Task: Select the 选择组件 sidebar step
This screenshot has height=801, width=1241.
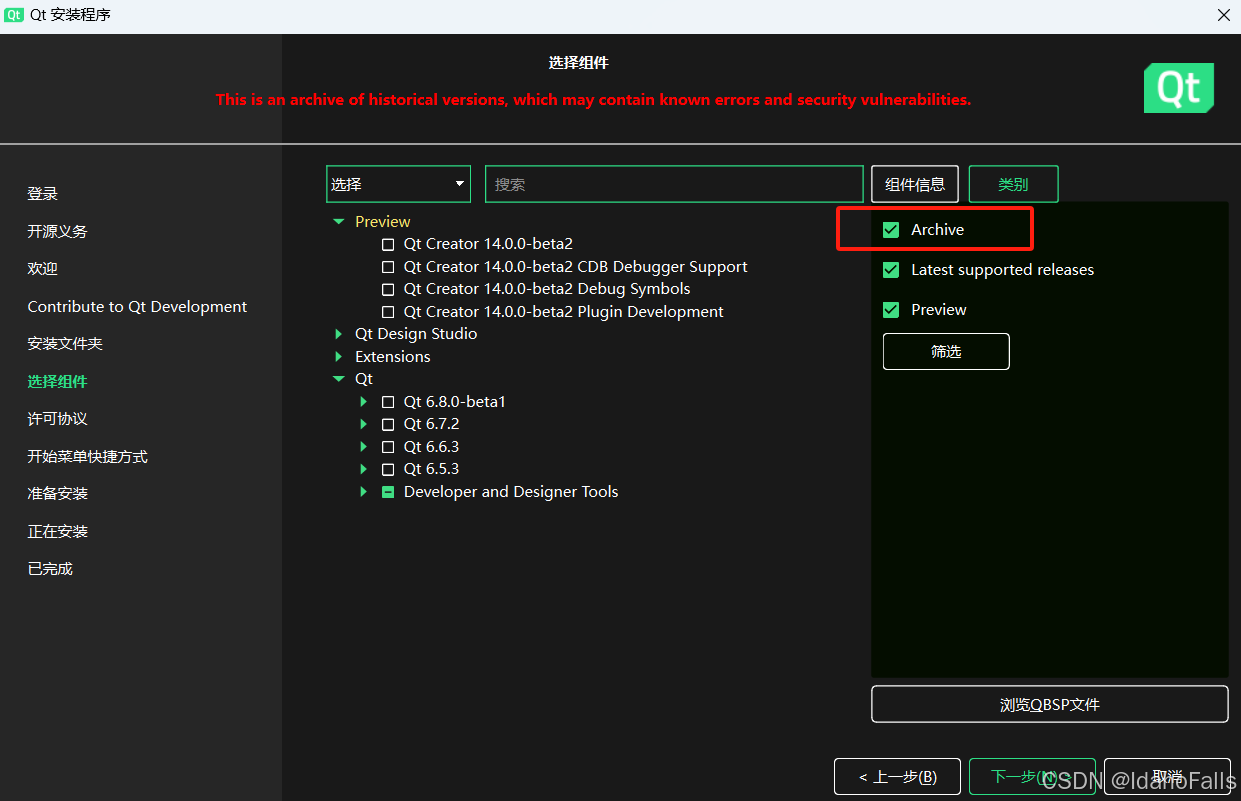Action: click(58, 382)
